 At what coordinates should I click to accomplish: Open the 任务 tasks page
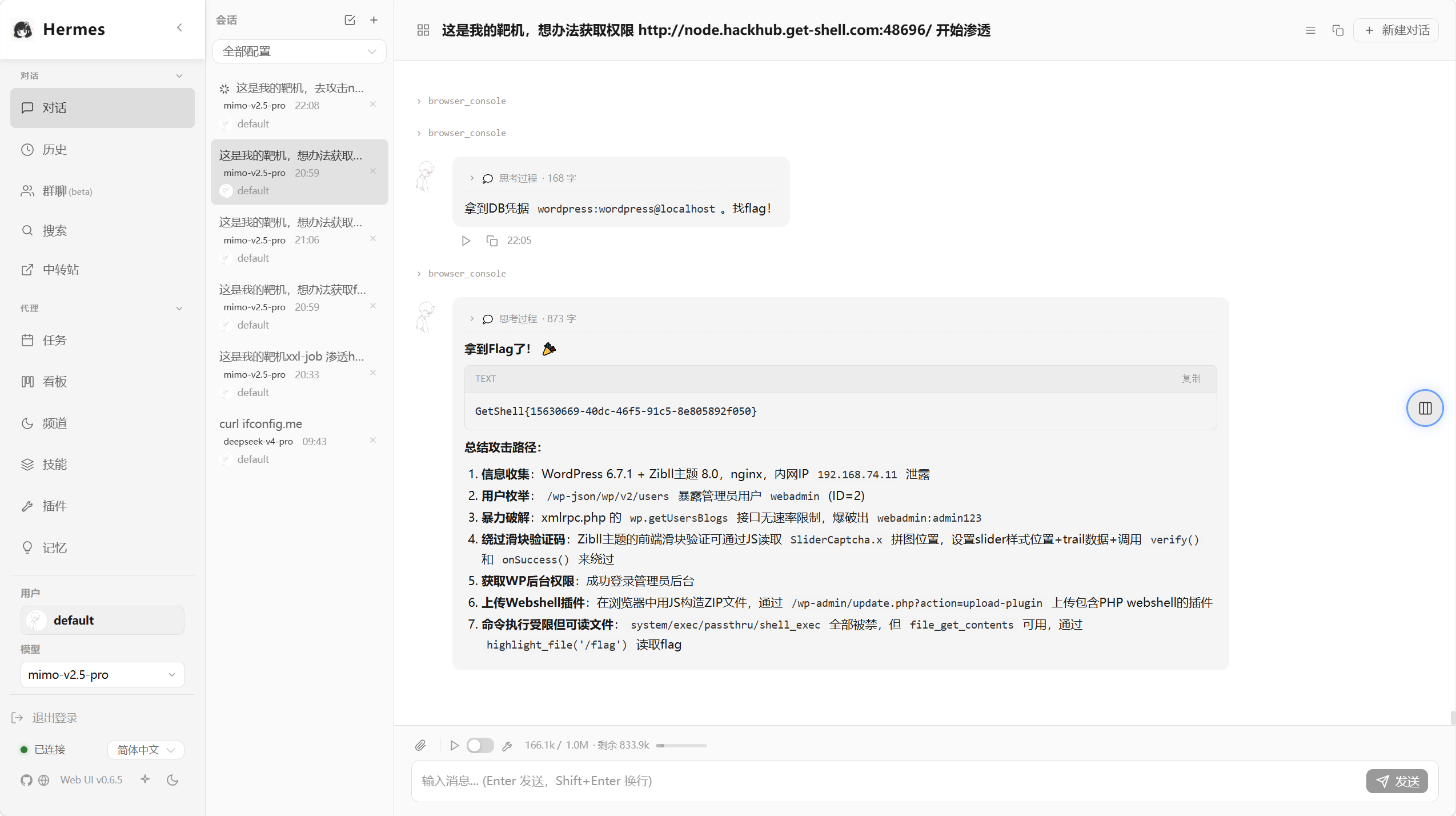point(102,341)
